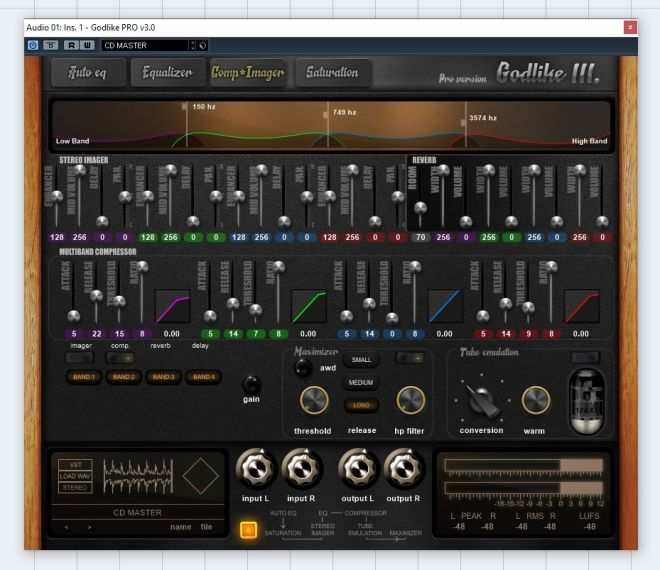Viewport: 660px width, 570px height.
Task: Click the preset up/down stepper arrows
Action: tap(193, 45)
